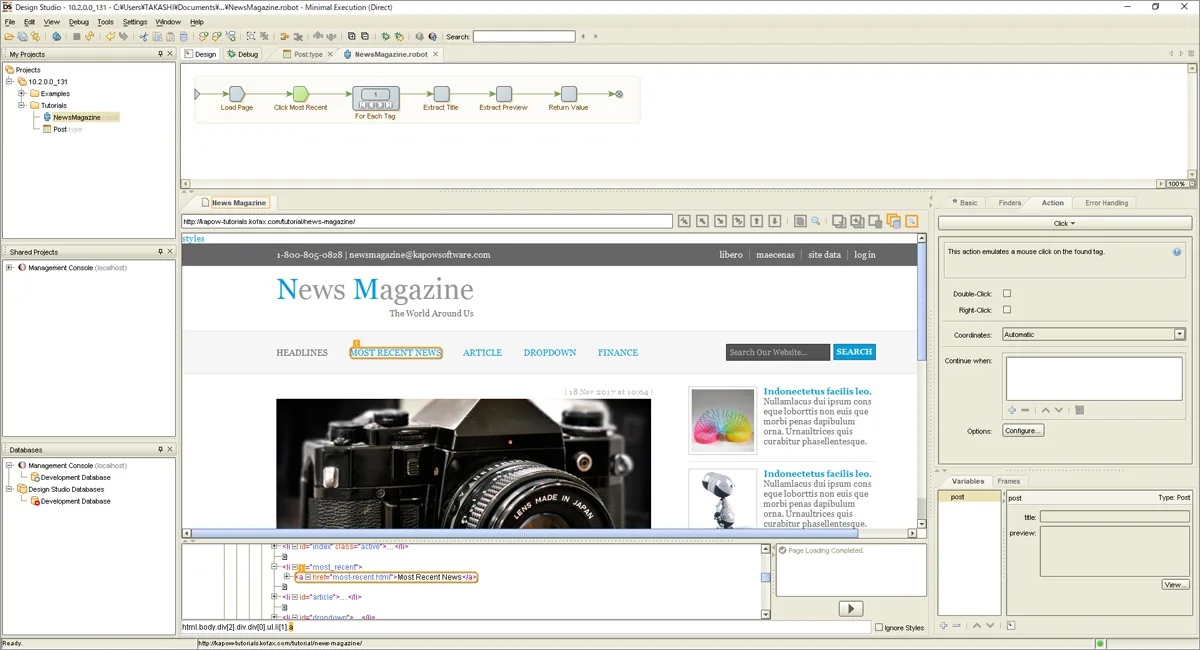Click the FINANCE navigation link
Screen dimensions: 1200x650
pyautogui.click(x=618, y=353)
